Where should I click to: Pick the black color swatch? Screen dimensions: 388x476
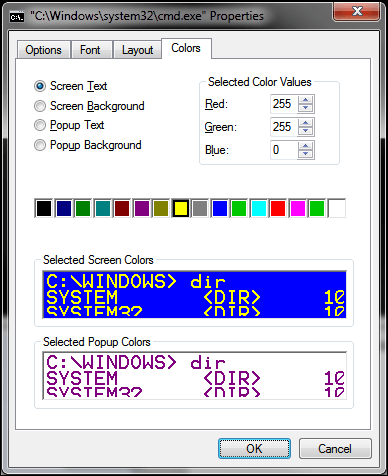coord(44,209)
